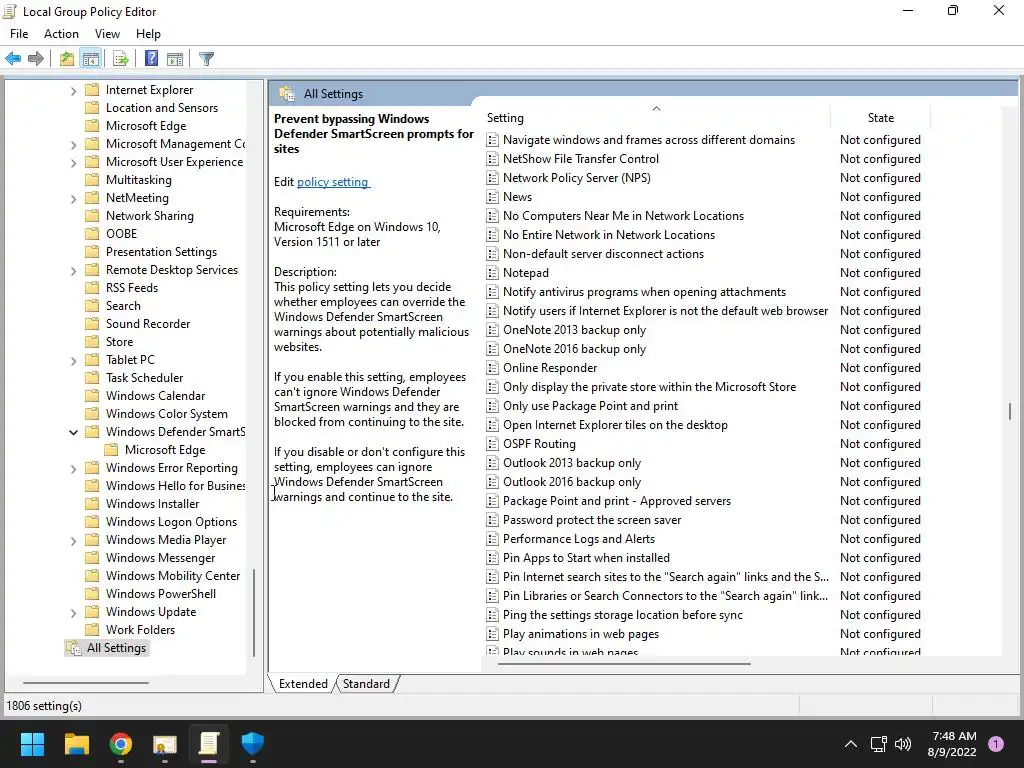Screen dimensions: 1024x768
Task: Select the Password protect the screen saver setting
Action: pyautogui.click(x=592, y=520)
